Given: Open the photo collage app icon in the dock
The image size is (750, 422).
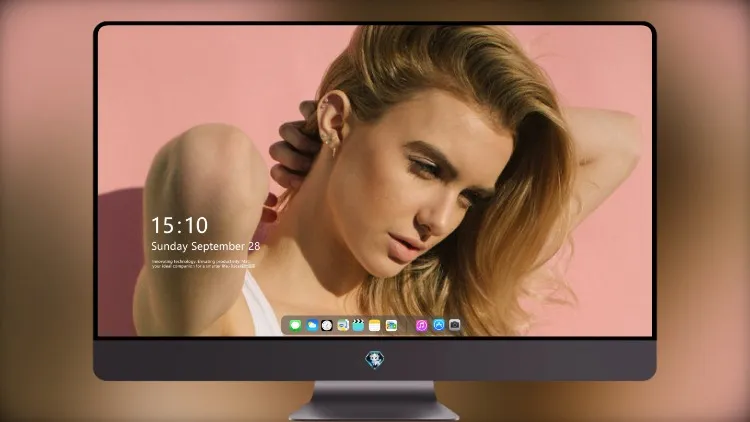Looking at the screenshot, I should 391,325.
